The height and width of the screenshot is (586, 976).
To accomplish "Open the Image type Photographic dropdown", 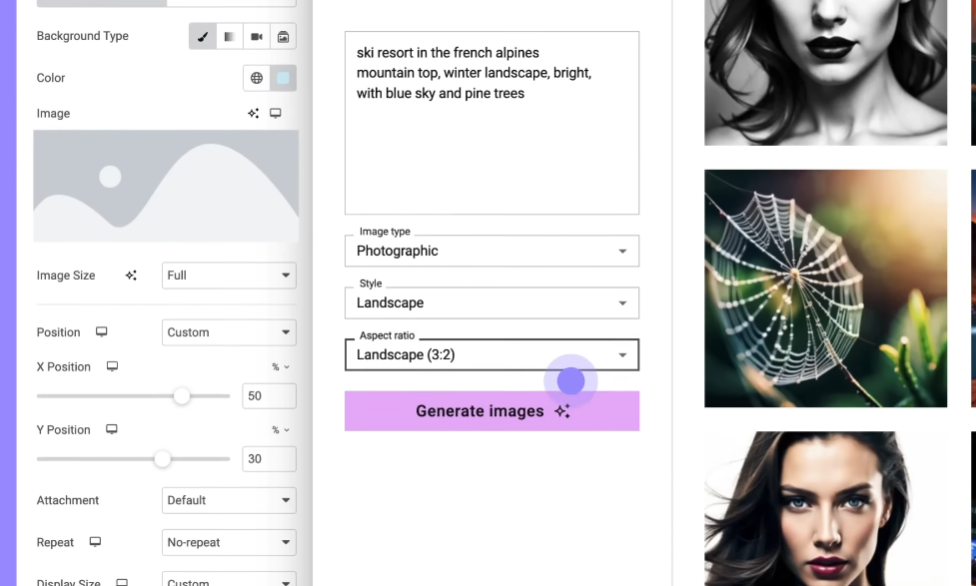I will 492,251.
